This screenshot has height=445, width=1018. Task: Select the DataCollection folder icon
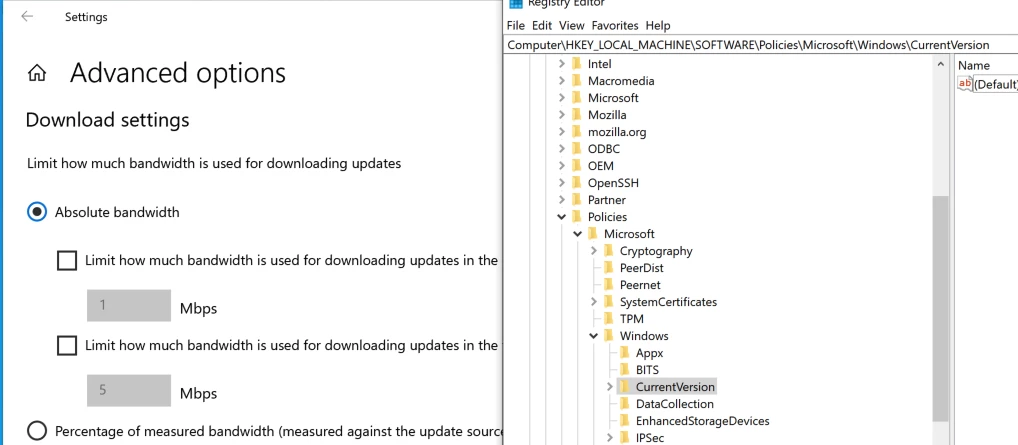pyautogui.click(x=625, y=403)
